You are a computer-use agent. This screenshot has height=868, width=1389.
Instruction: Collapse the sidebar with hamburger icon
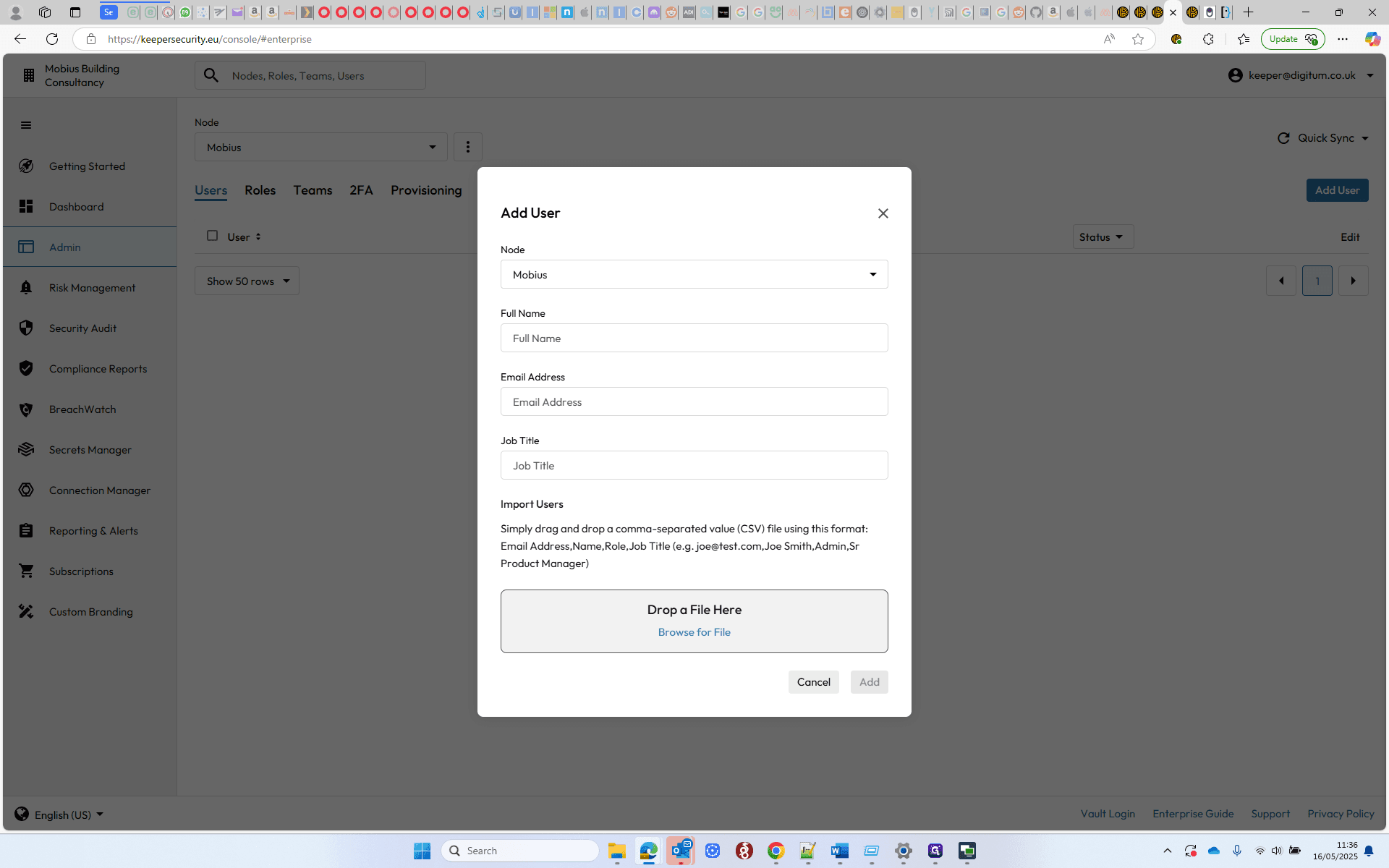[x=26, y=125]
